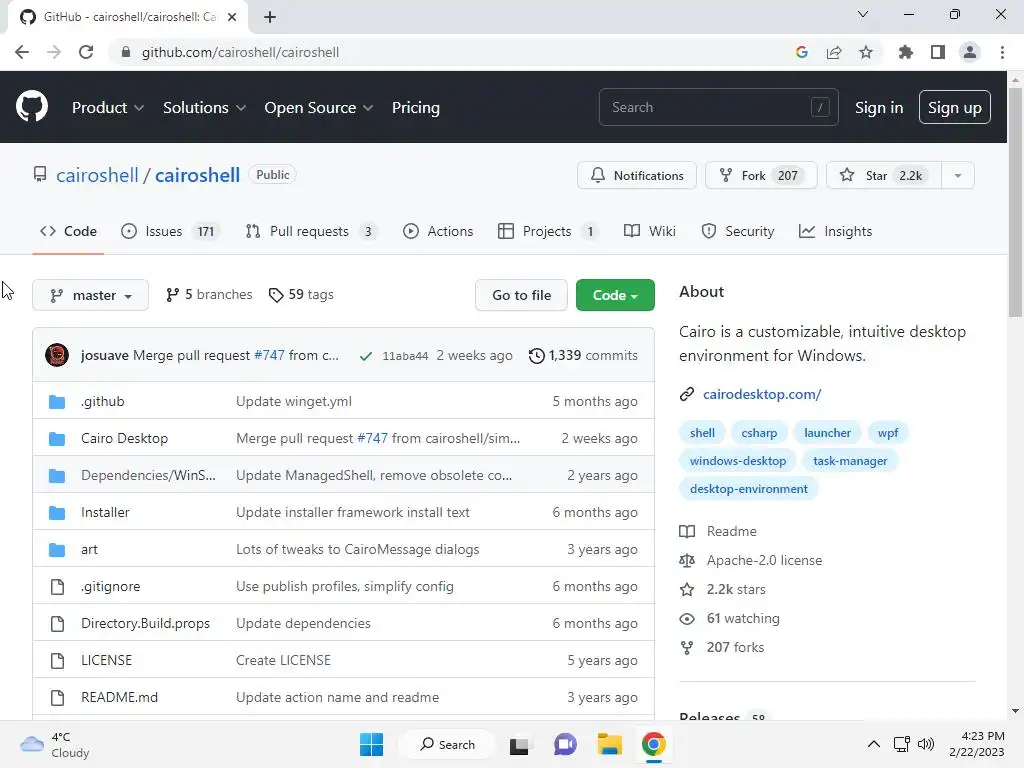Click the README.md file icon

[57, 697]
